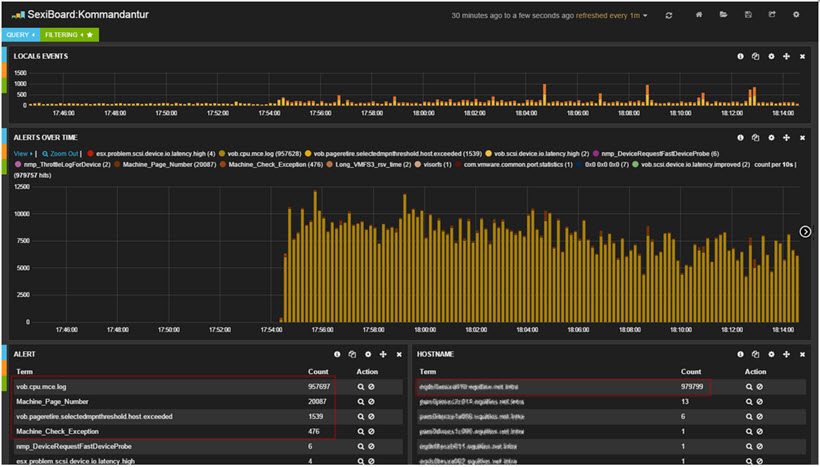Click move handle of the HOSTNAME panel
Image resolution: width=820 pixels, height=467 pixels.
pyautogui.click(x=787, y=355)
